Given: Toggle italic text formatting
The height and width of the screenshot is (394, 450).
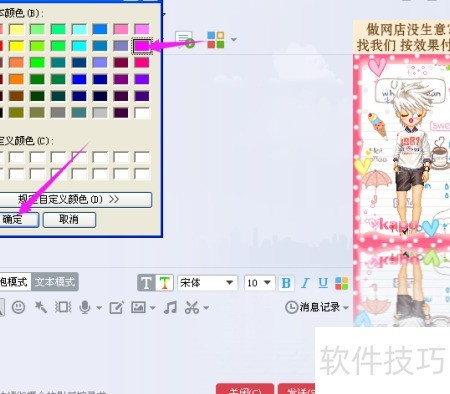Looking at the screenshot, I should [x=305, y=283].
